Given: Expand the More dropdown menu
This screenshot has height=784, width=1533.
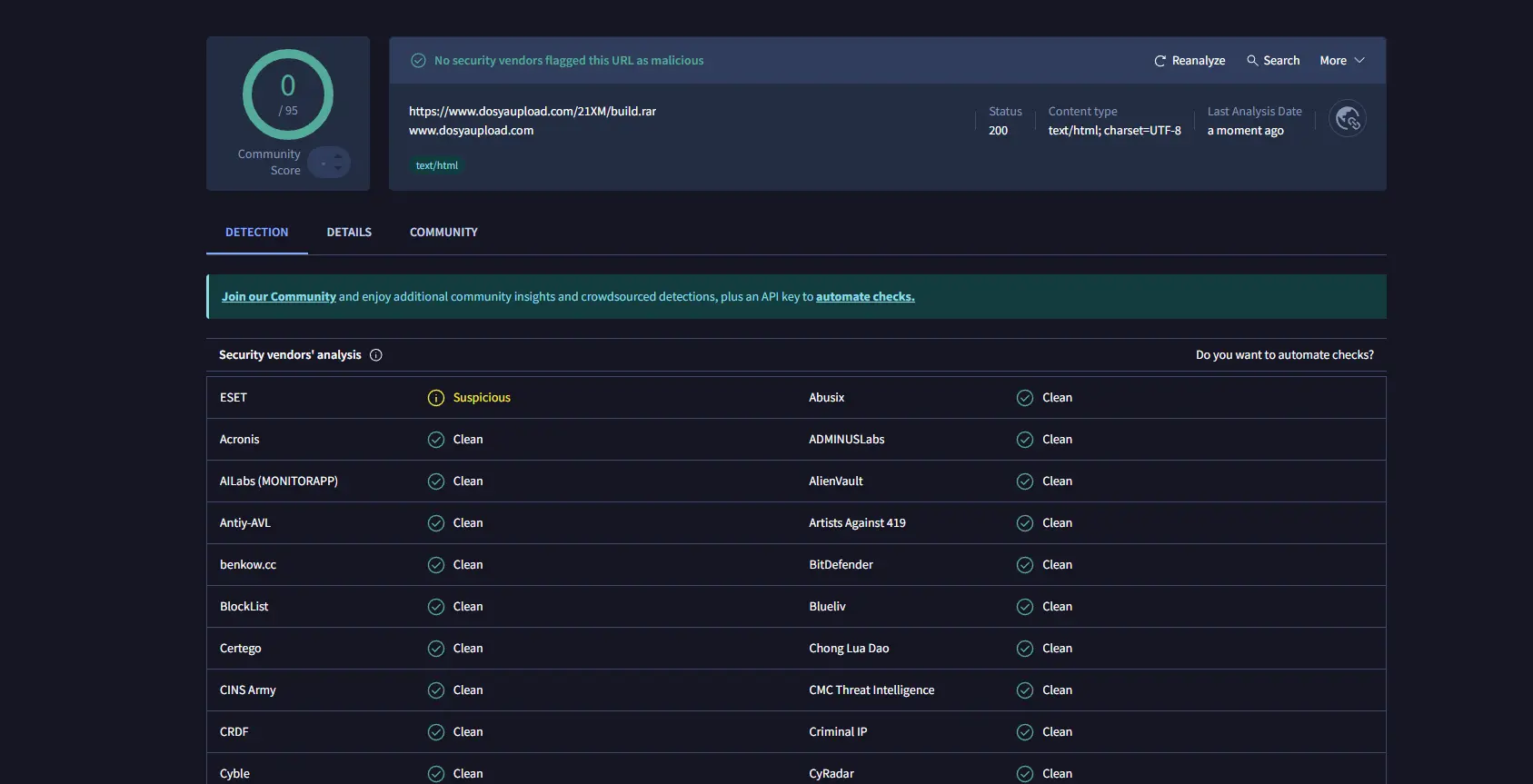Looking at the screenshot, I should [1341, 61].
